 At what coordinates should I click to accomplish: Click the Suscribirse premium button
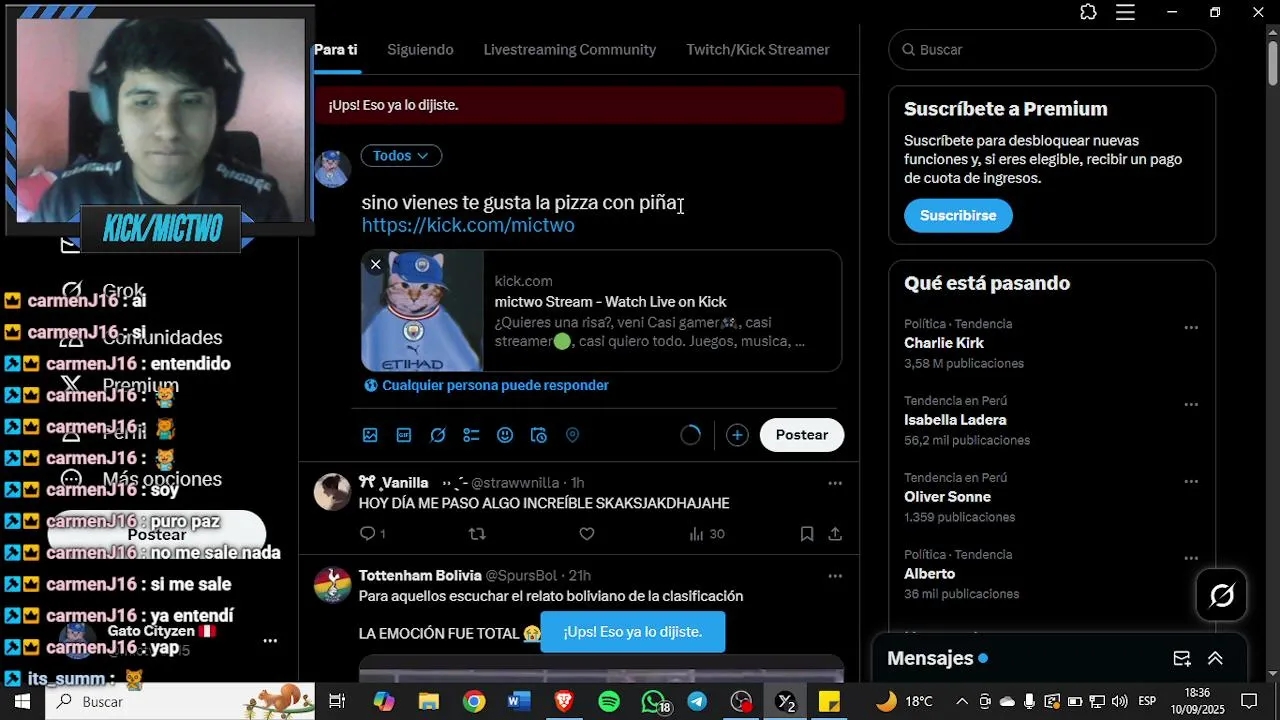click(958, 215)
